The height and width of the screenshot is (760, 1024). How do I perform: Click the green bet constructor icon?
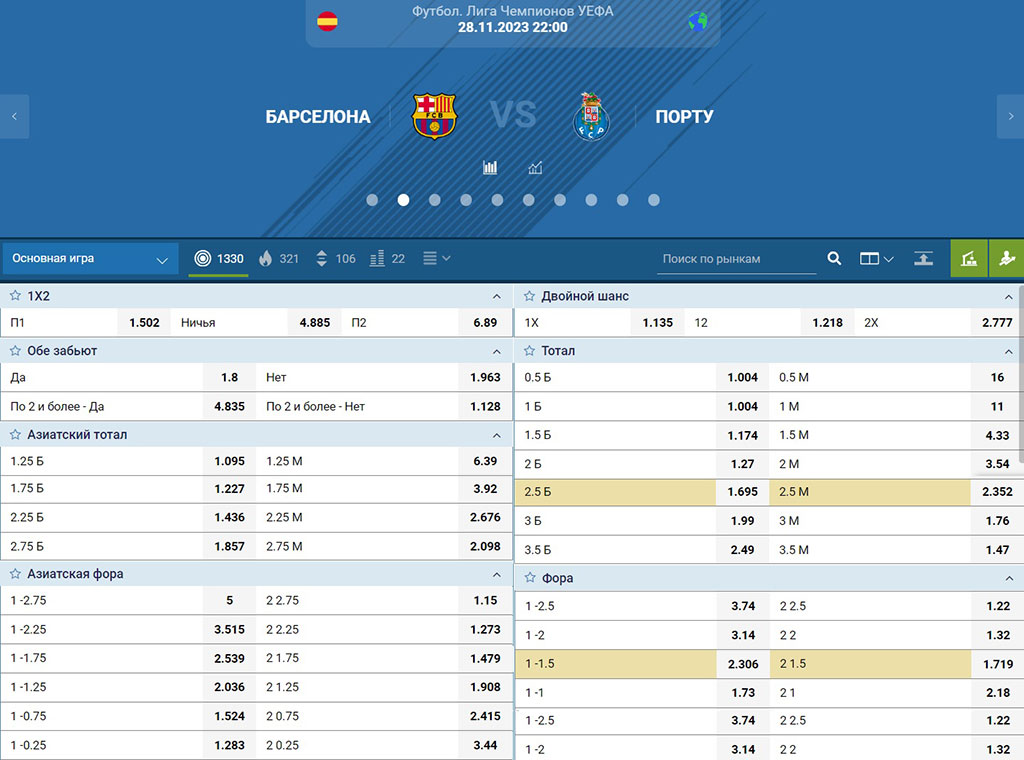(968, 259)
